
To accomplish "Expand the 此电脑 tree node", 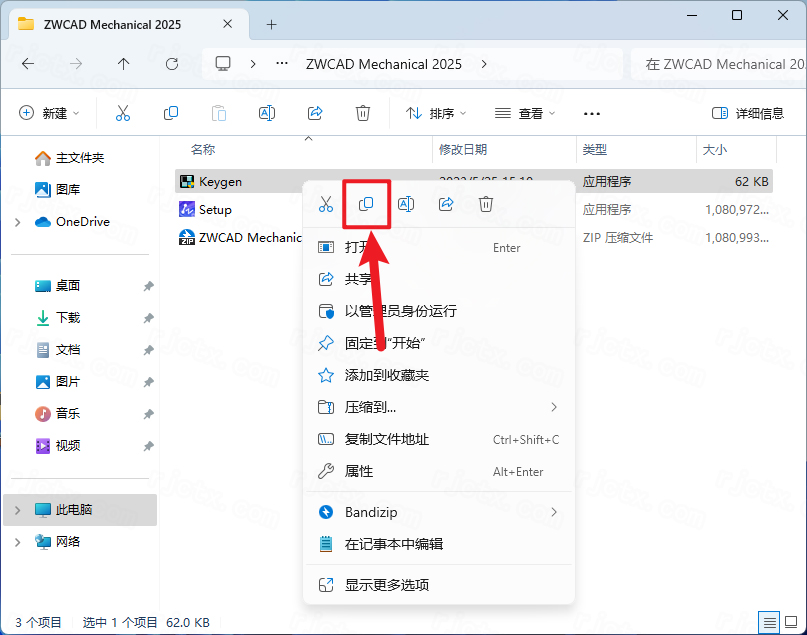I will point(17,510).
